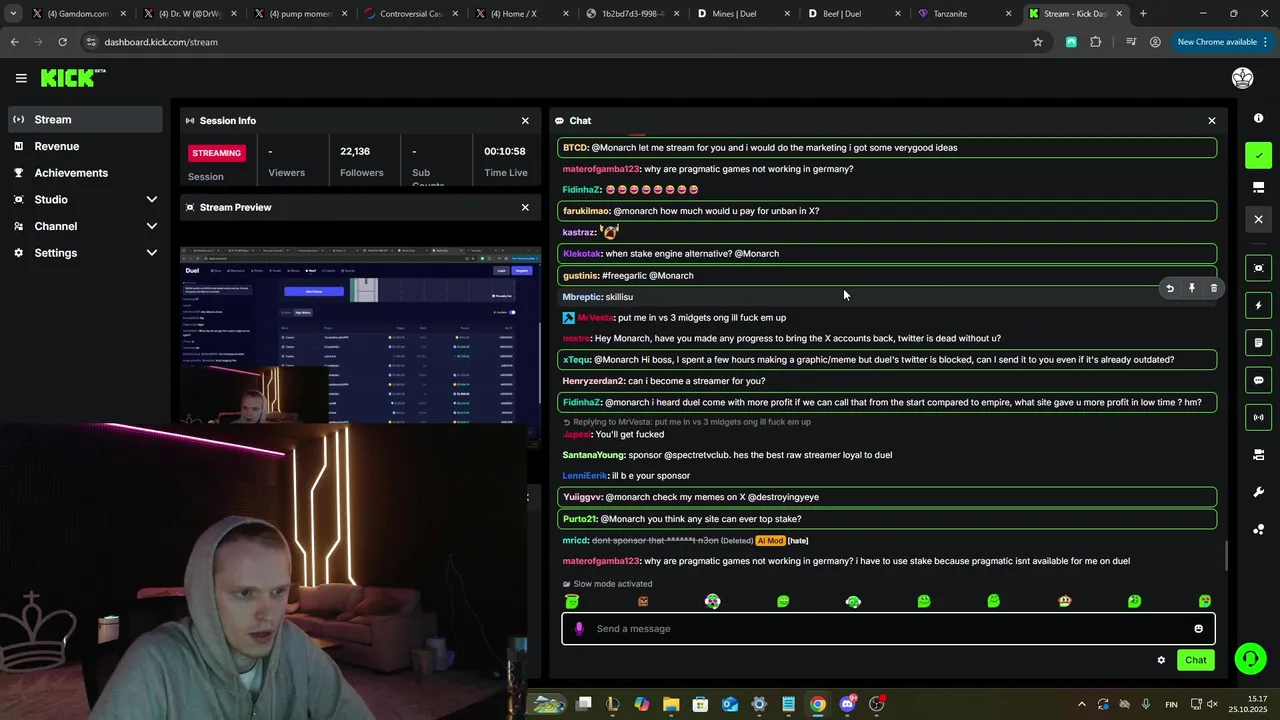This screenshot has width=1280, height=720.
Task: Open File Explorer from the taskbar
Action: [x=671, y=704]
